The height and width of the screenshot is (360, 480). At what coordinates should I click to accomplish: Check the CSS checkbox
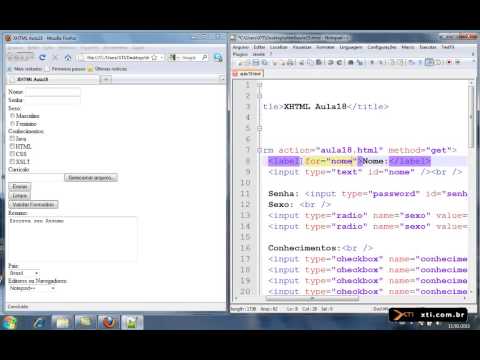point(12,154)
